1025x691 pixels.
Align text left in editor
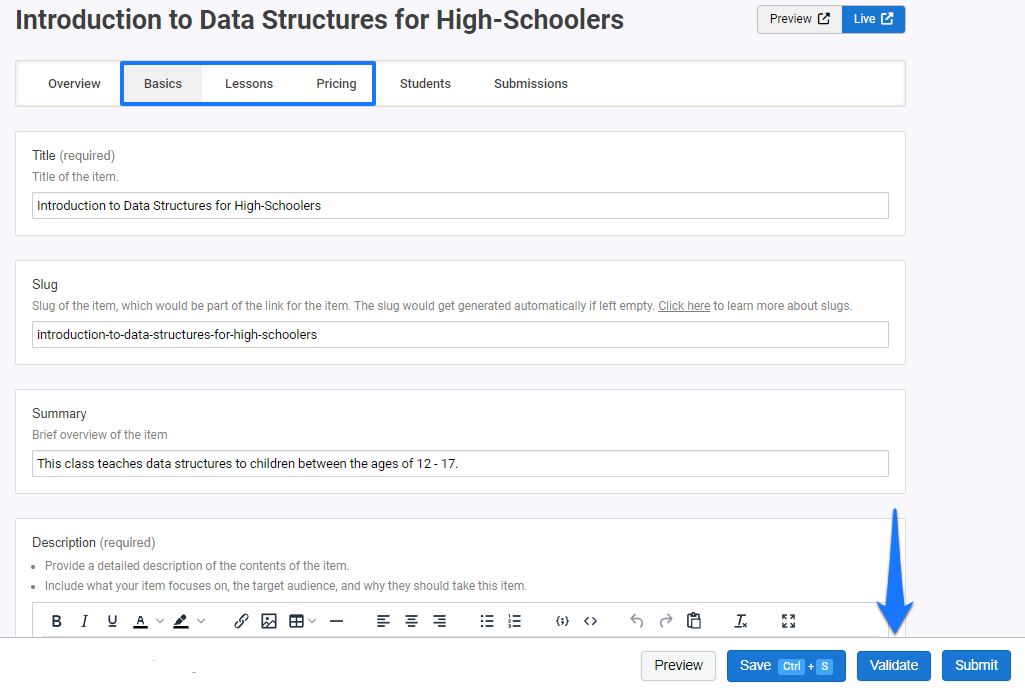(383, 621)
